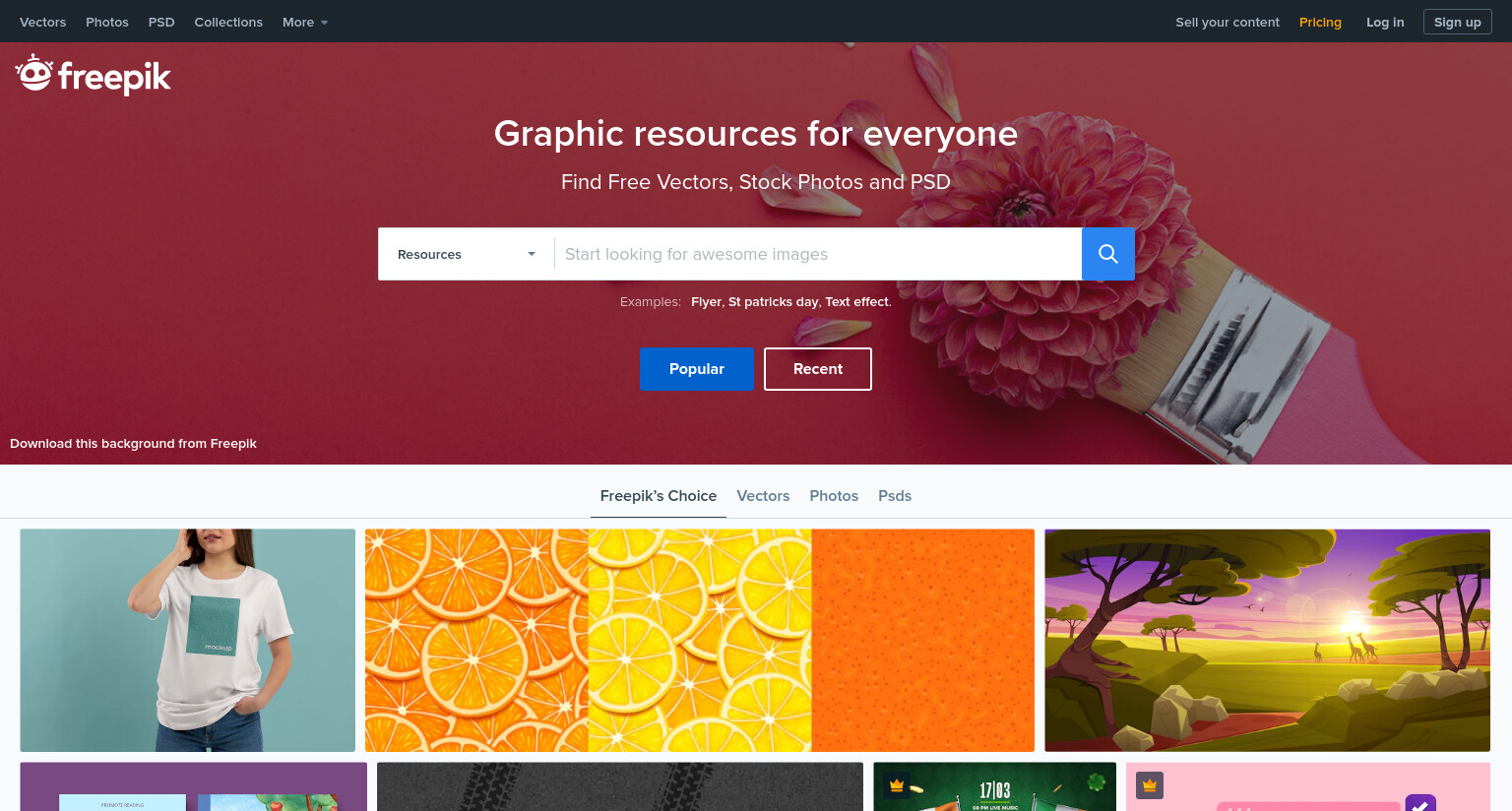The image size is (1512, 811).
Task: Click the purple checkmark icon thumbnail
Action: [x=1420, y=802]
